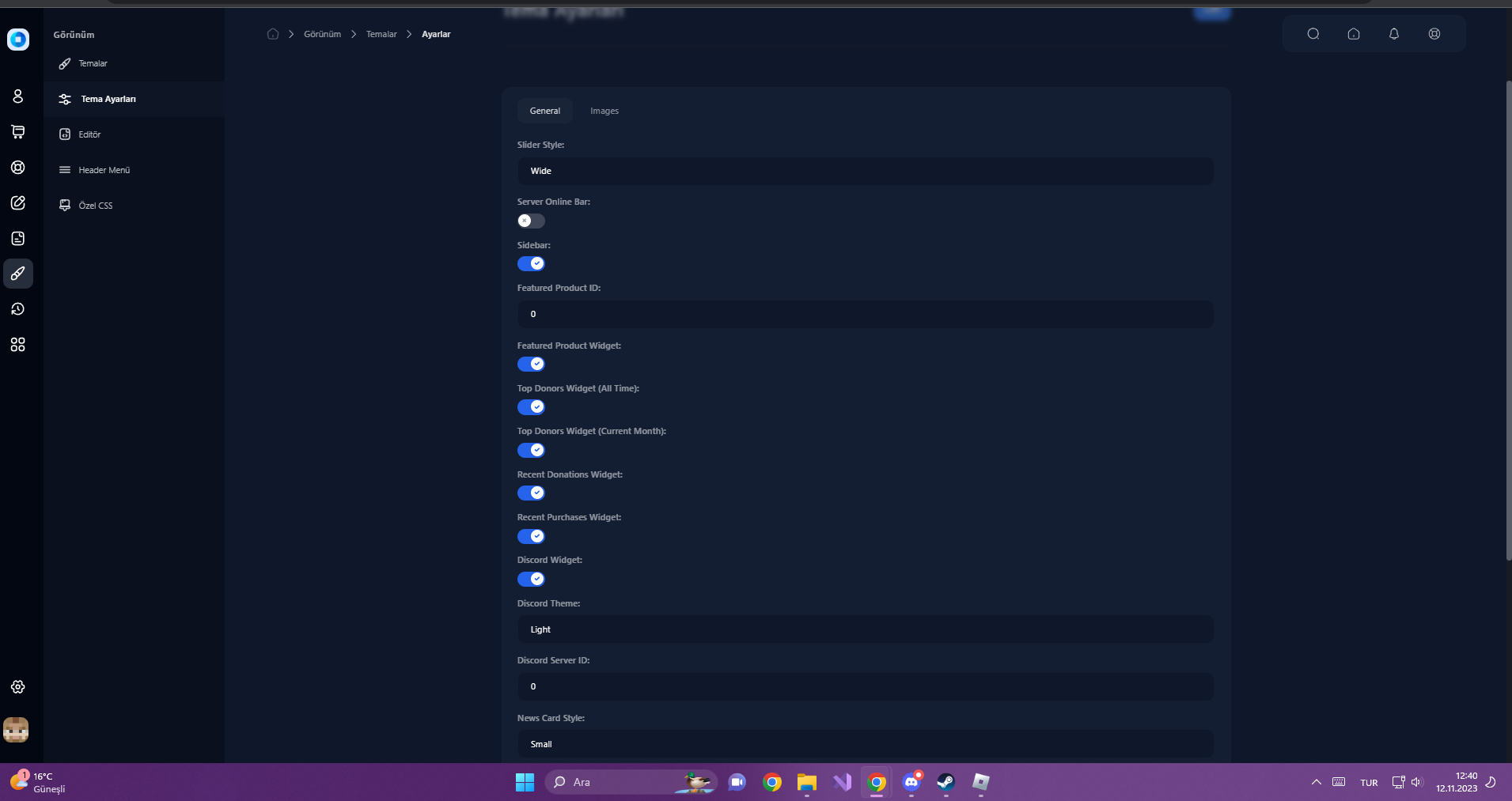Open the account circle icon in top bar
This screenshot has width=1512, height=801.
pos(1434,34)
